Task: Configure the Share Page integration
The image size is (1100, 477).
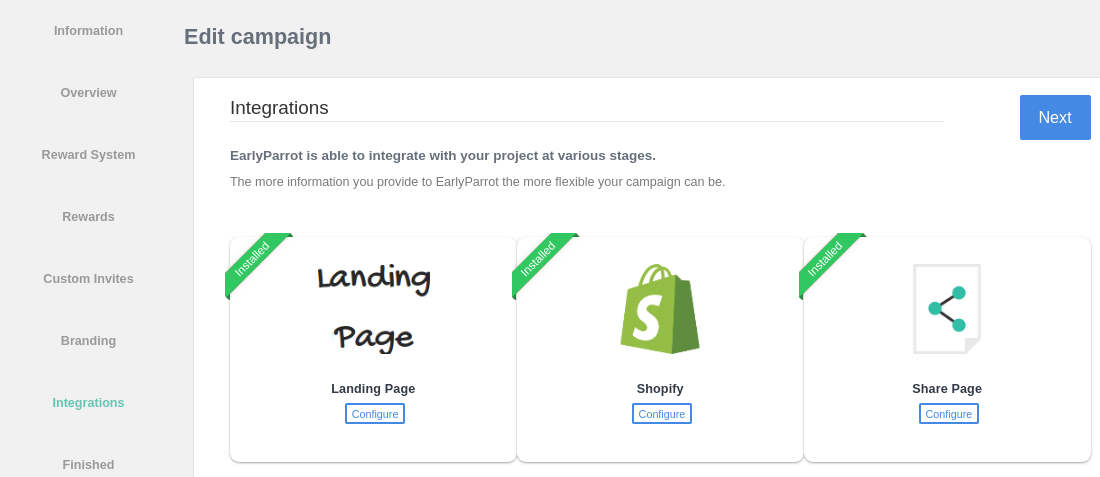Action: pos(948,414)
